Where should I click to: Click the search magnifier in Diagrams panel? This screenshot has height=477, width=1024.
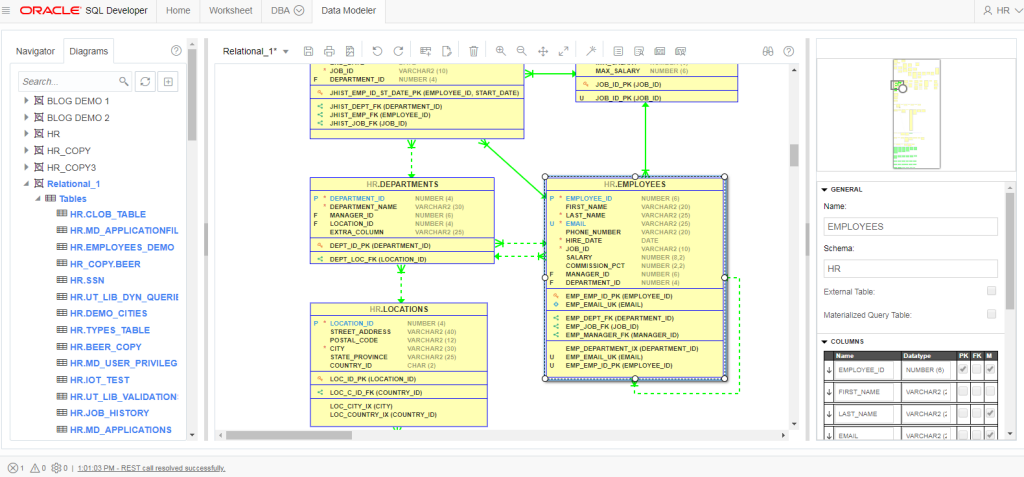(x=123, y=82)
